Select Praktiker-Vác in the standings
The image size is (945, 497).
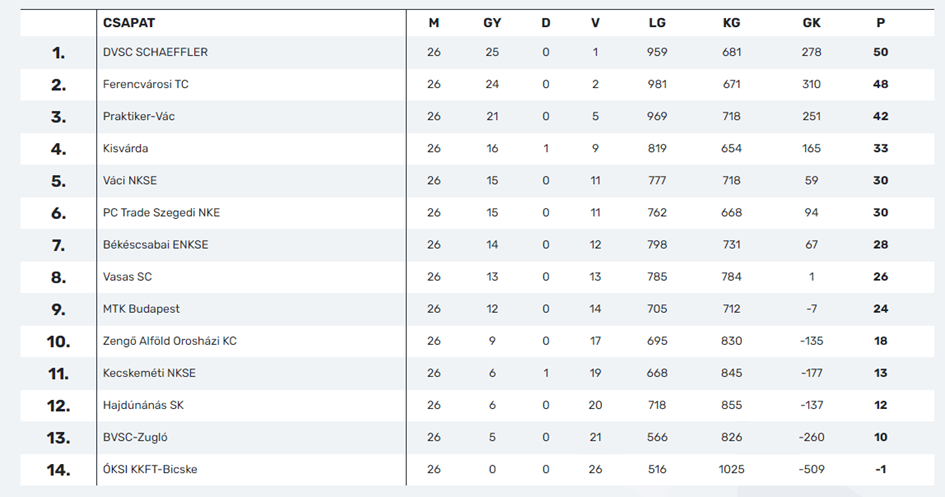tap(138, 116)
